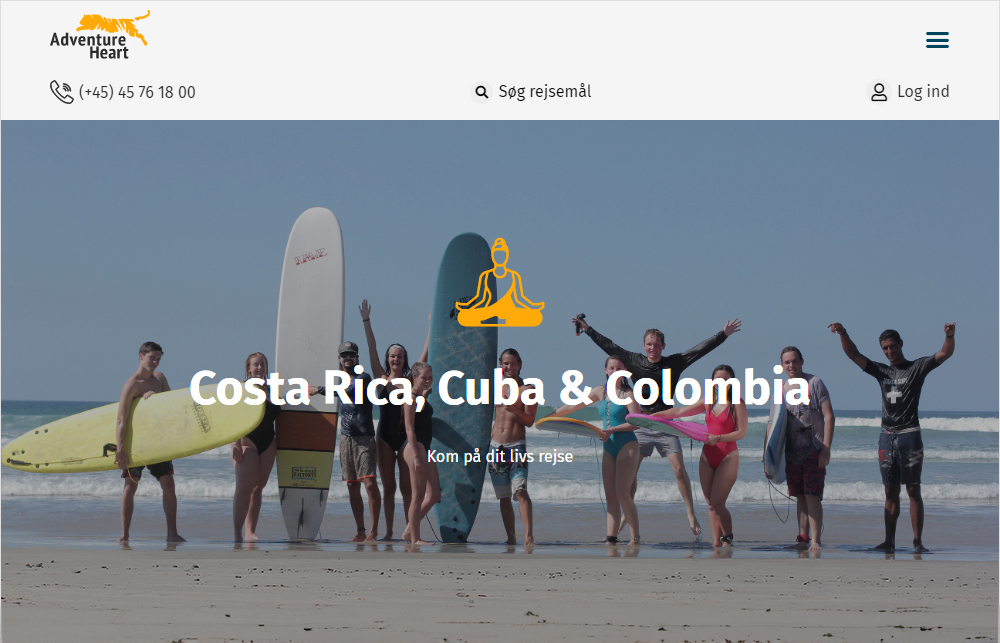Click the user profile icon
This screenshot has height=643, width=1000.
(879, 92)
